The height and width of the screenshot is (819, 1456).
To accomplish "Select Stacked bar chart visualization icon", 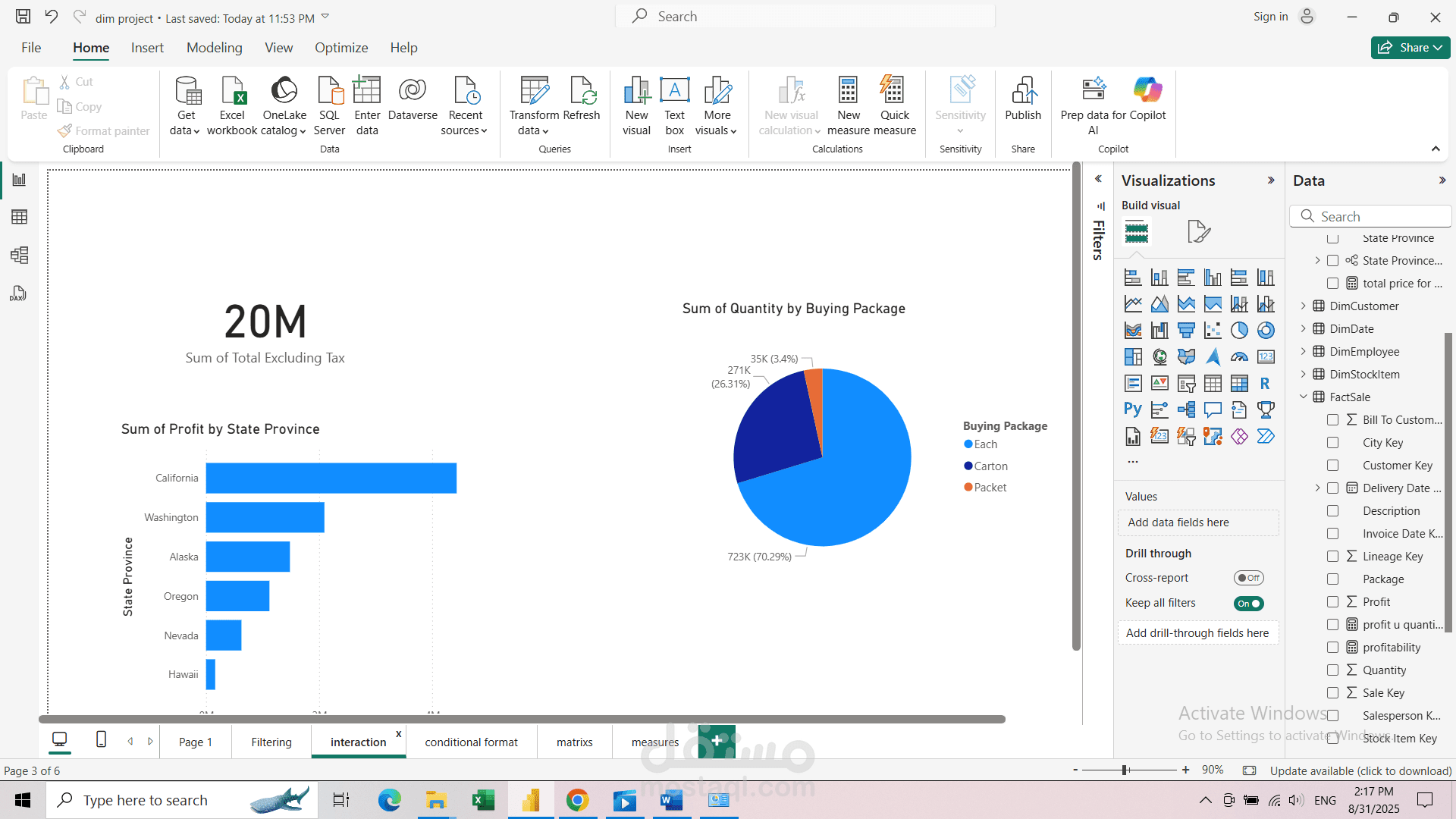I will (x=1133, y=278).
